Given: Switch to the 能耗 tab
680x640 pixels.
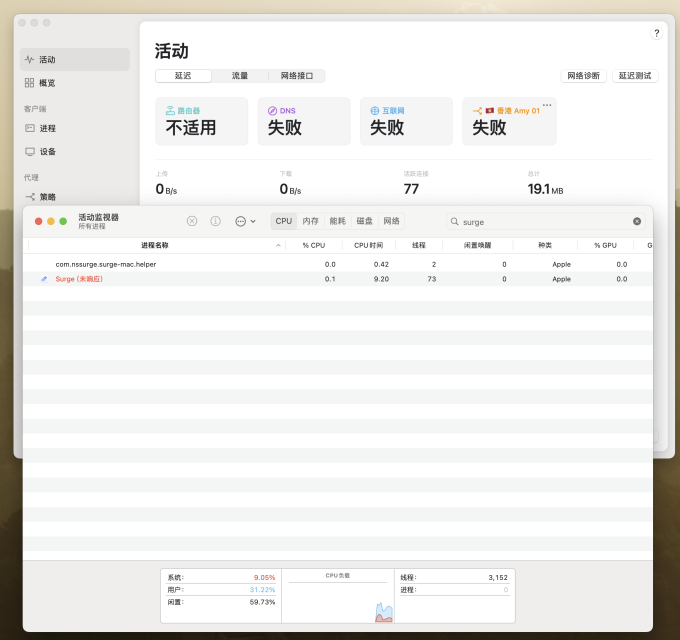Looking at the screenshot, I should pos(337,221).
